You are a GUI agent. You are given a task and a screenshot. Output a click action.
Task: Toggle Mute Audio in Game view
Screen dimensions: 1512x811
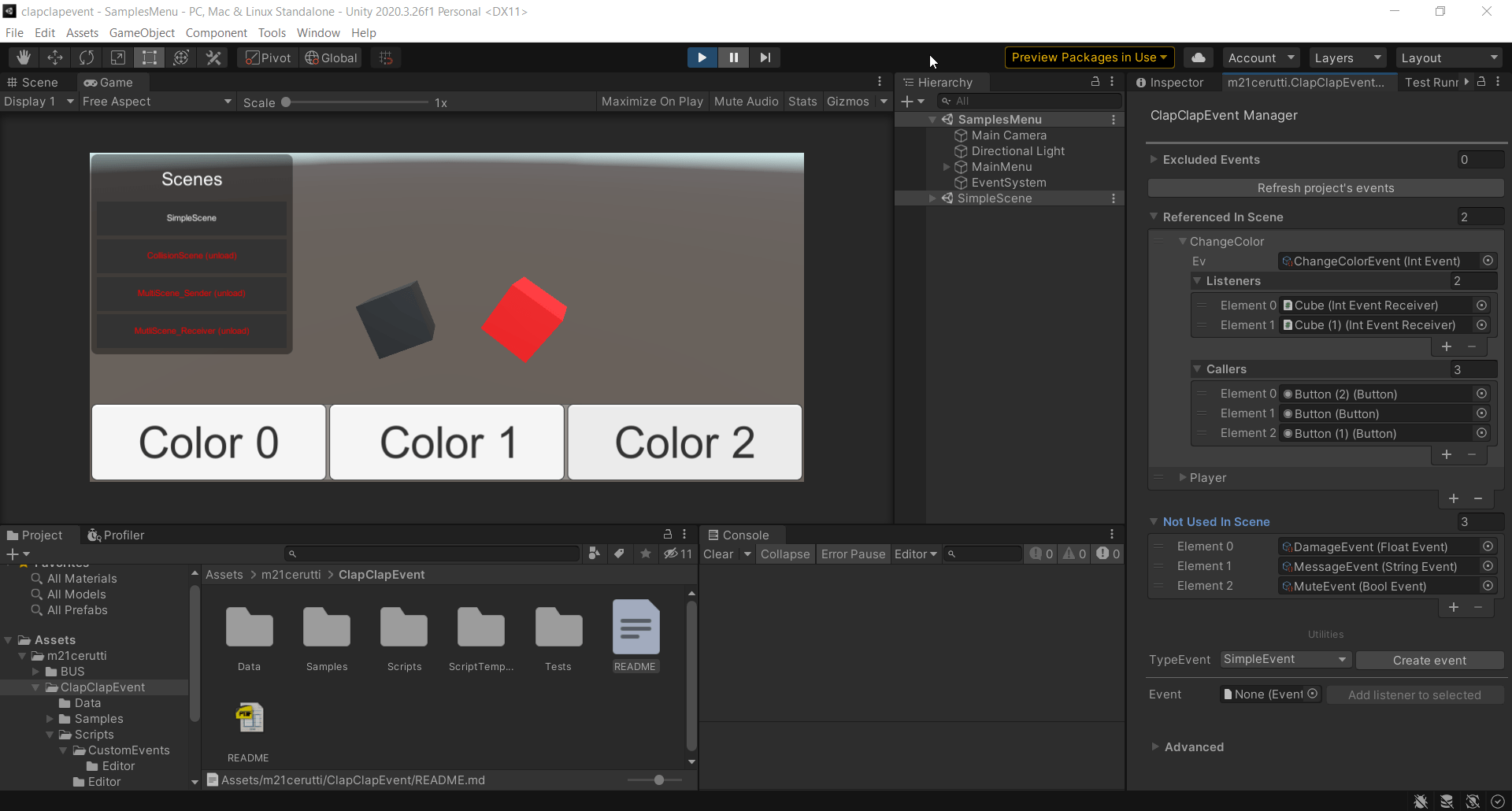746,102
